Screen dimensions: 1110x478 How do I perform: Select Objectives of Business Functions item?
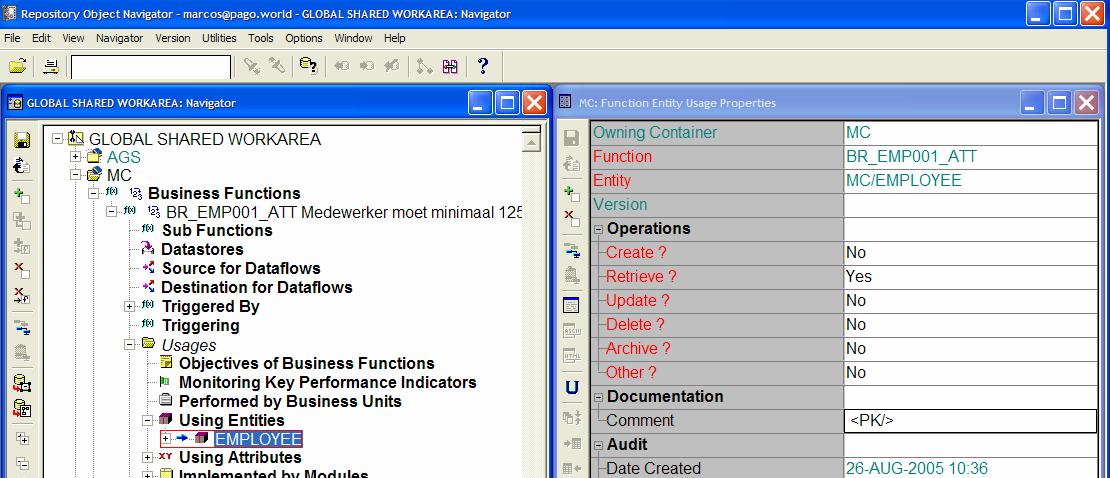(x=307, y=363)
